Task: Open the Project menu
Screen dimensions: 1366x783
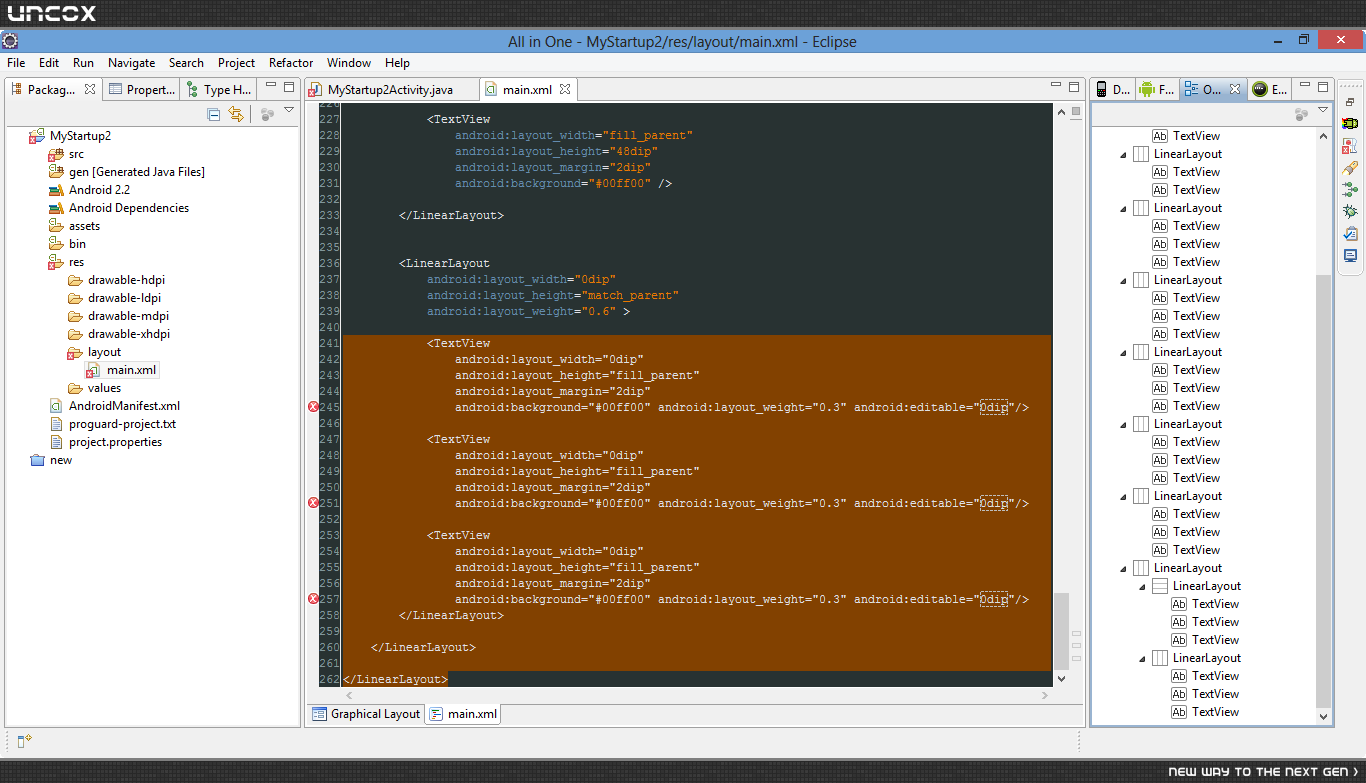Action: click(236, 63)
